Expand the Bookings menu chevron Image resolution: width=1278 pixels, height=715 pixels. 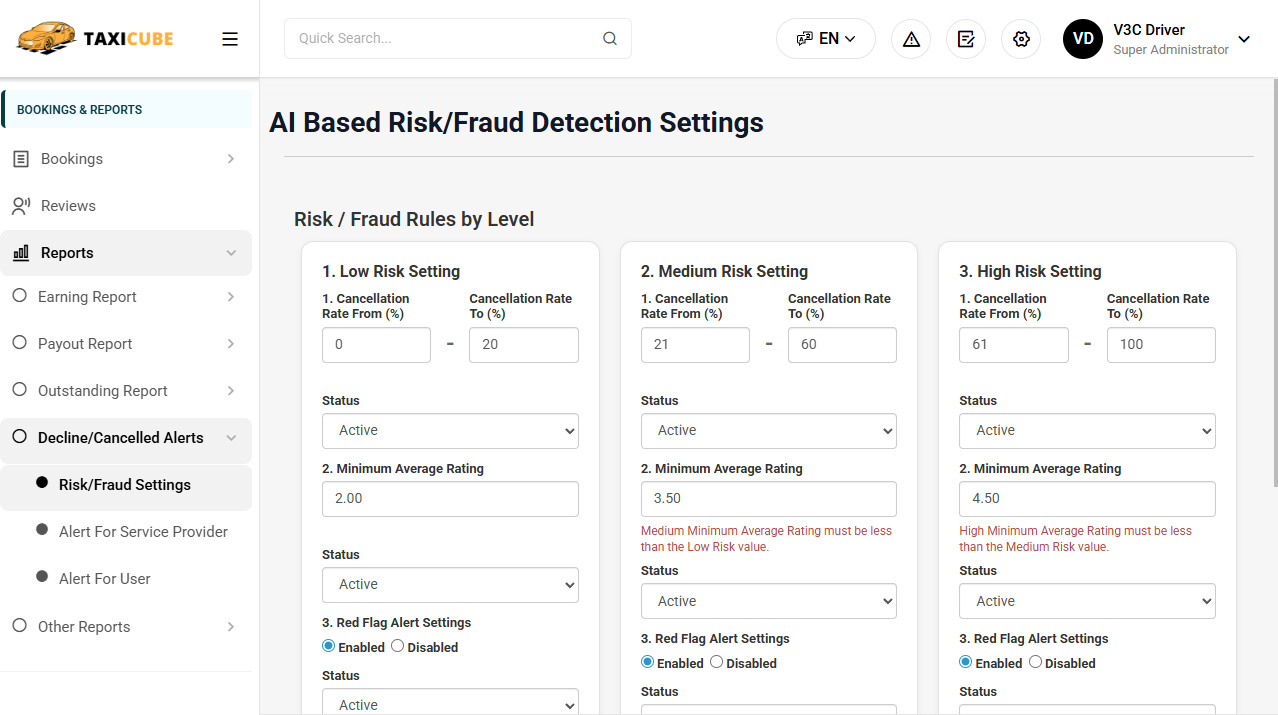click(x=231, y=159)
